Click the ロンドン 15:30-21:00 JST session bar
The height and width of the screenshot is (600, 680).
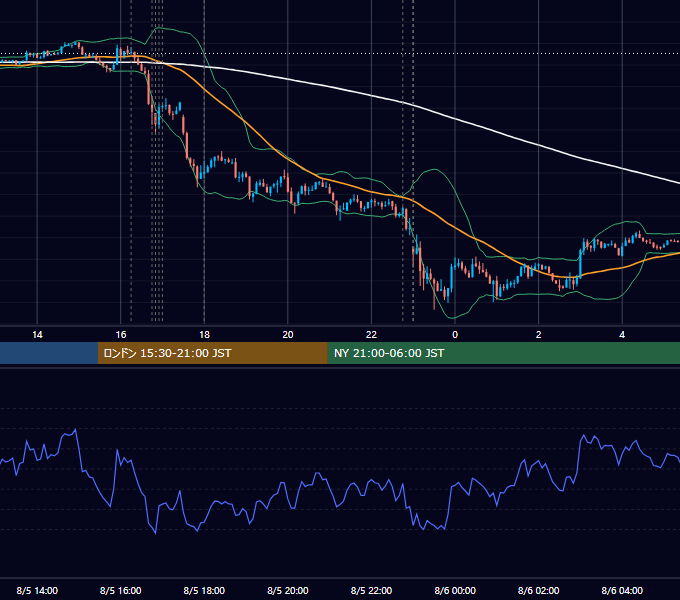click(212, 353)
